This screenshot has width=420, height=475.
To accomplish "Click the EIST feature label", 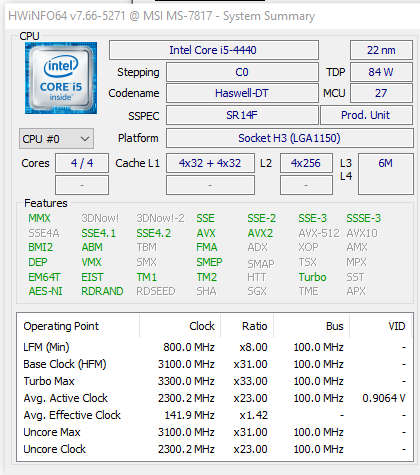I will [x=92, y=277].
